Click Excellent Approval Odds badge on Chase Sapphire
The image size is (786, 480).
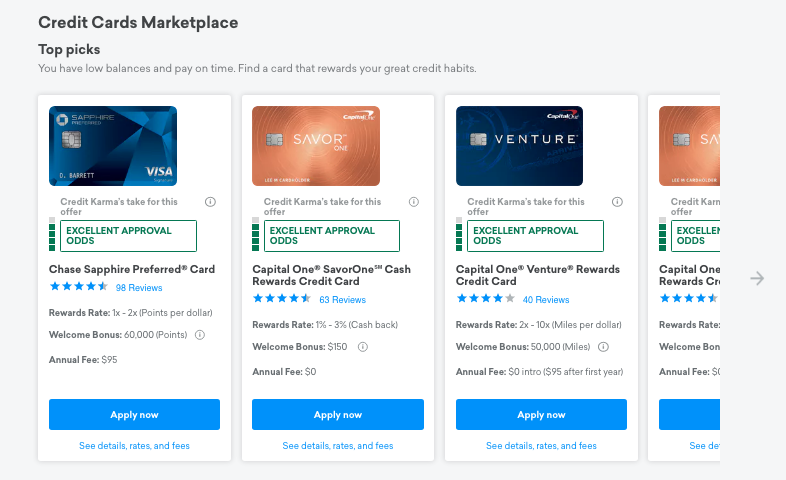(128, 235)
